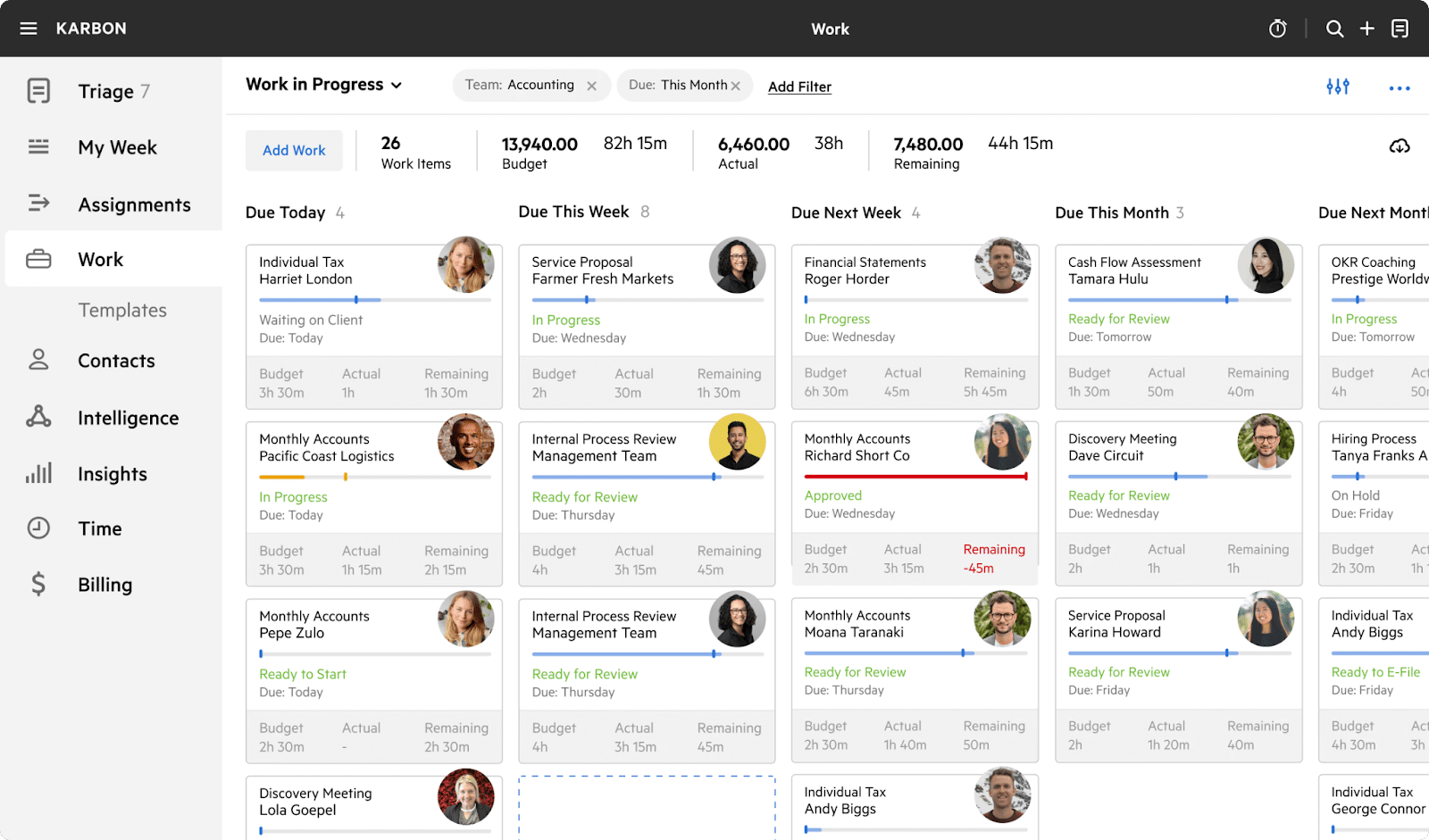Viewport: 1429px width, 840px height.
Task: Click the Add Work button
Action: click(x=294, y=150)
